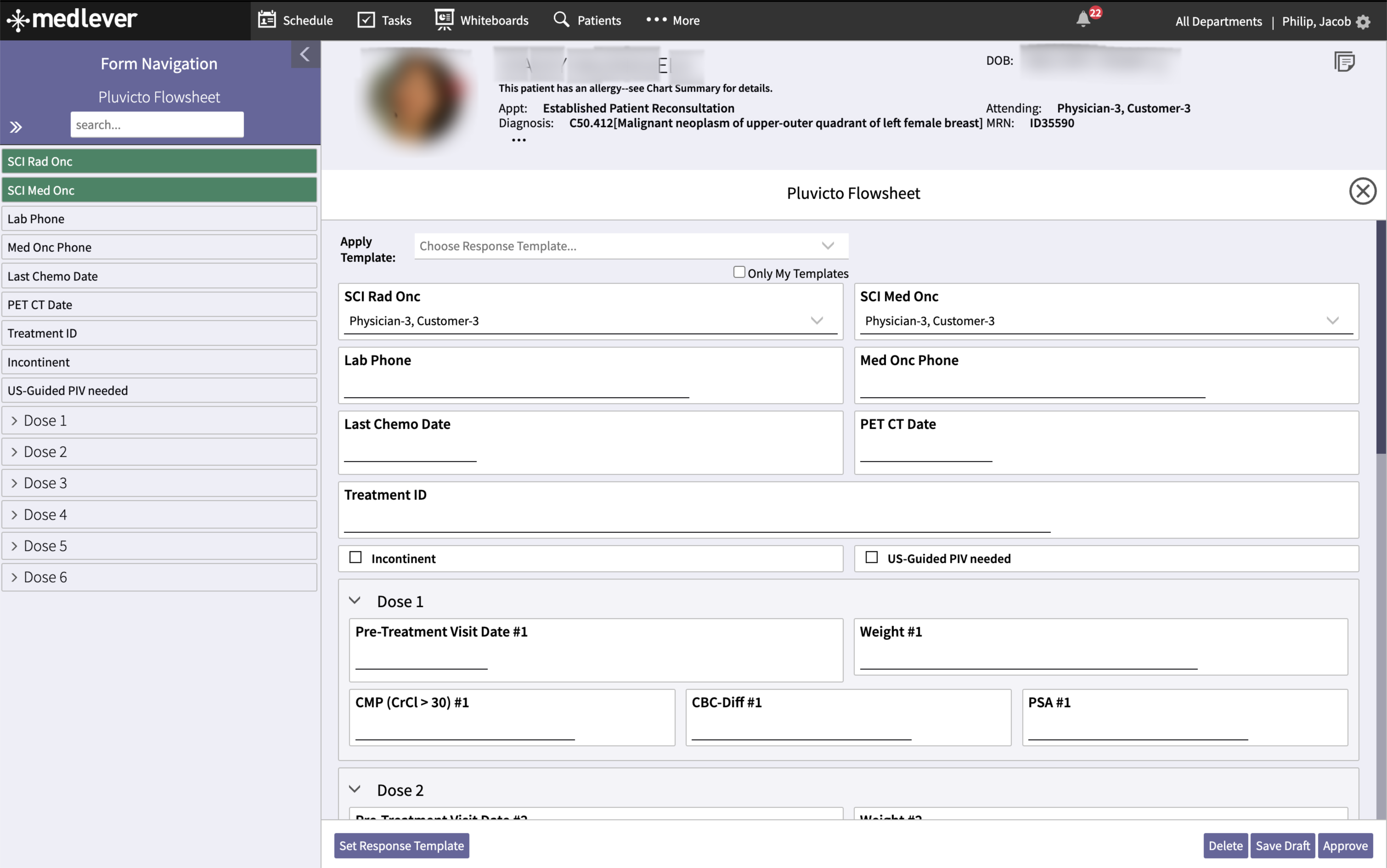Click the Delete button
The image size is (1387, 868).
[1225, 845]
